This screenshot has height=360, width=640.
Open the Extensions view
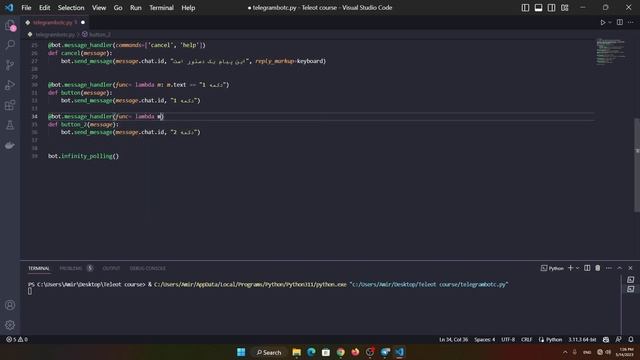[10, 105]
